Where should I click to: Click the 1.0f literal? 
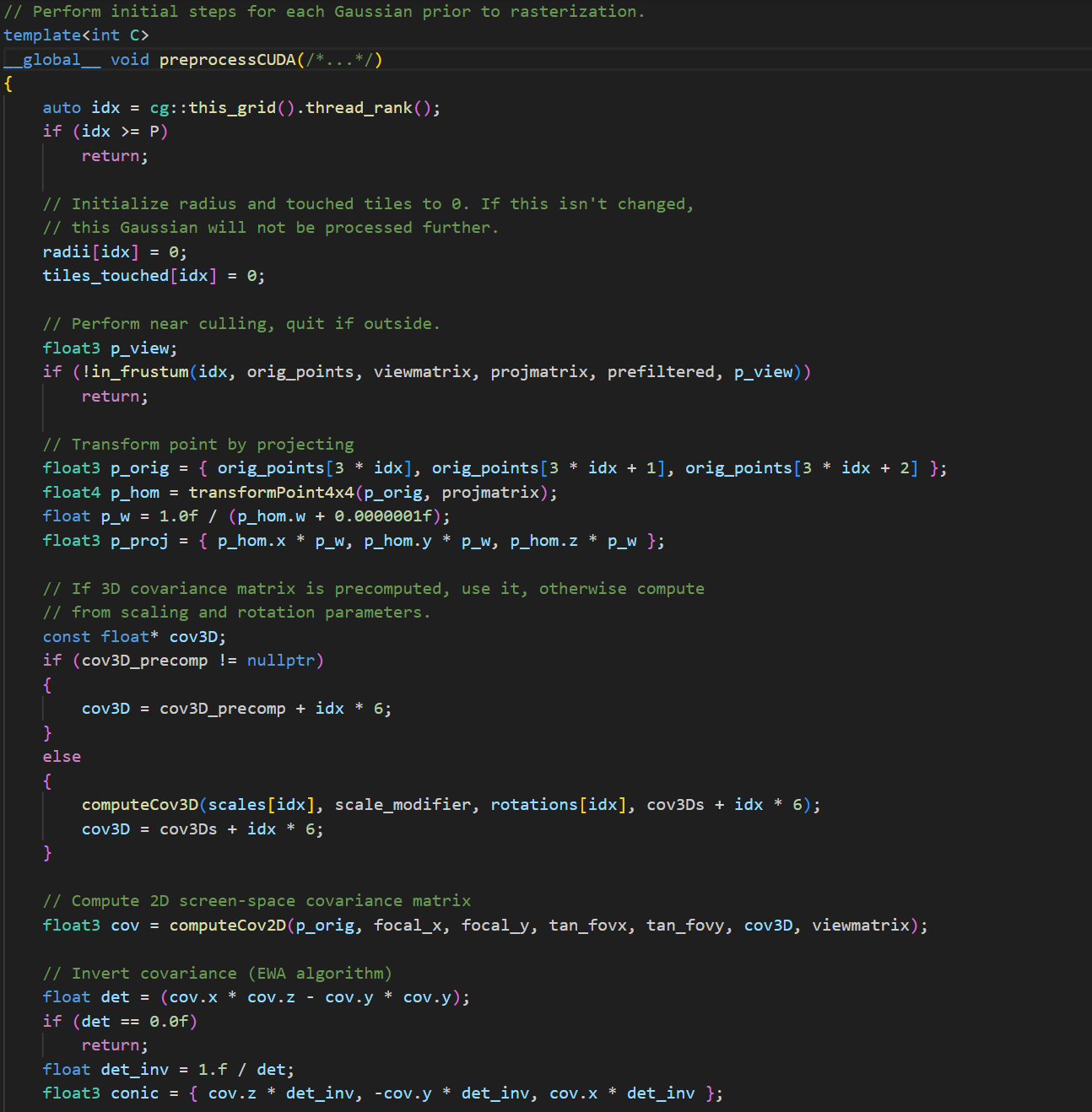pos(179,516)
